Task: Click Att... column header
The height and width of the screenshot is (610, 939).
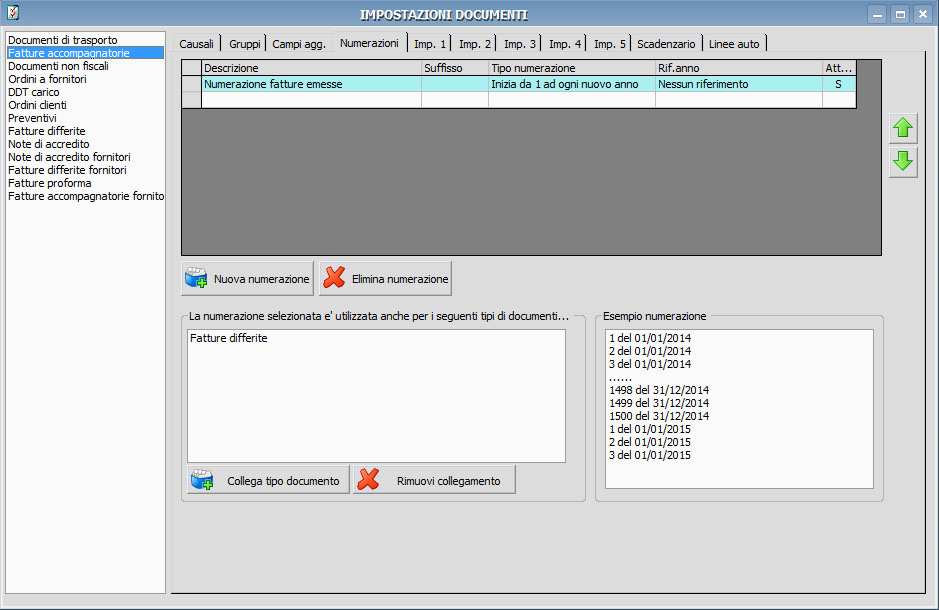Action: (x=839, y=68)
